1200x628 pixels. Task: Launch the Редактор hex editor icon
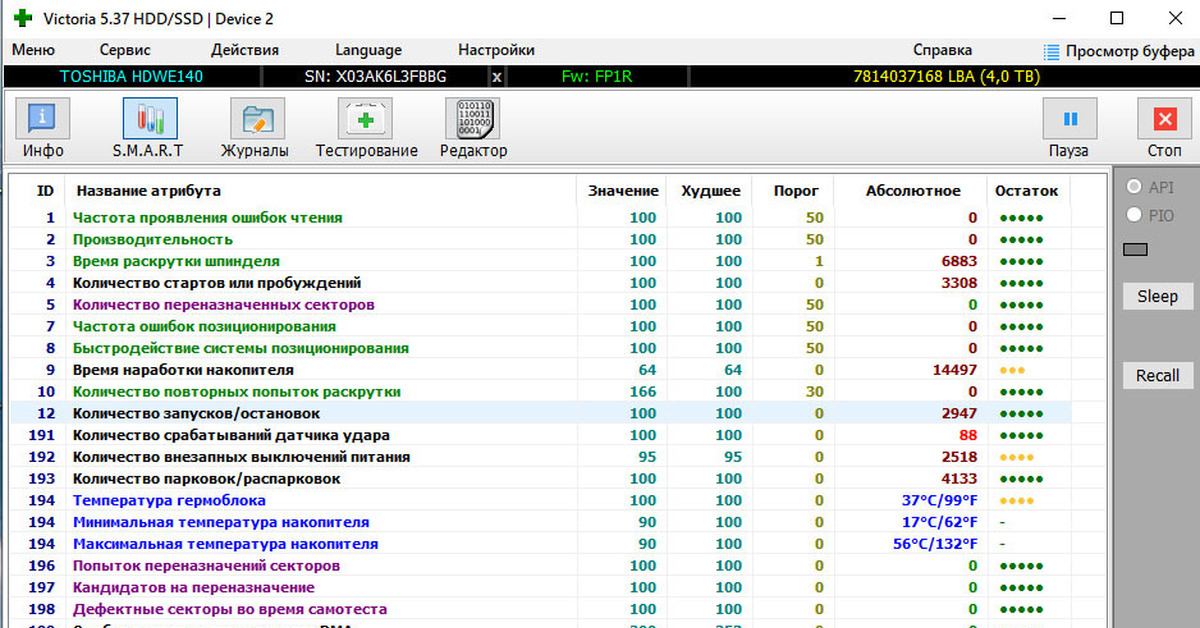(473, 120)
